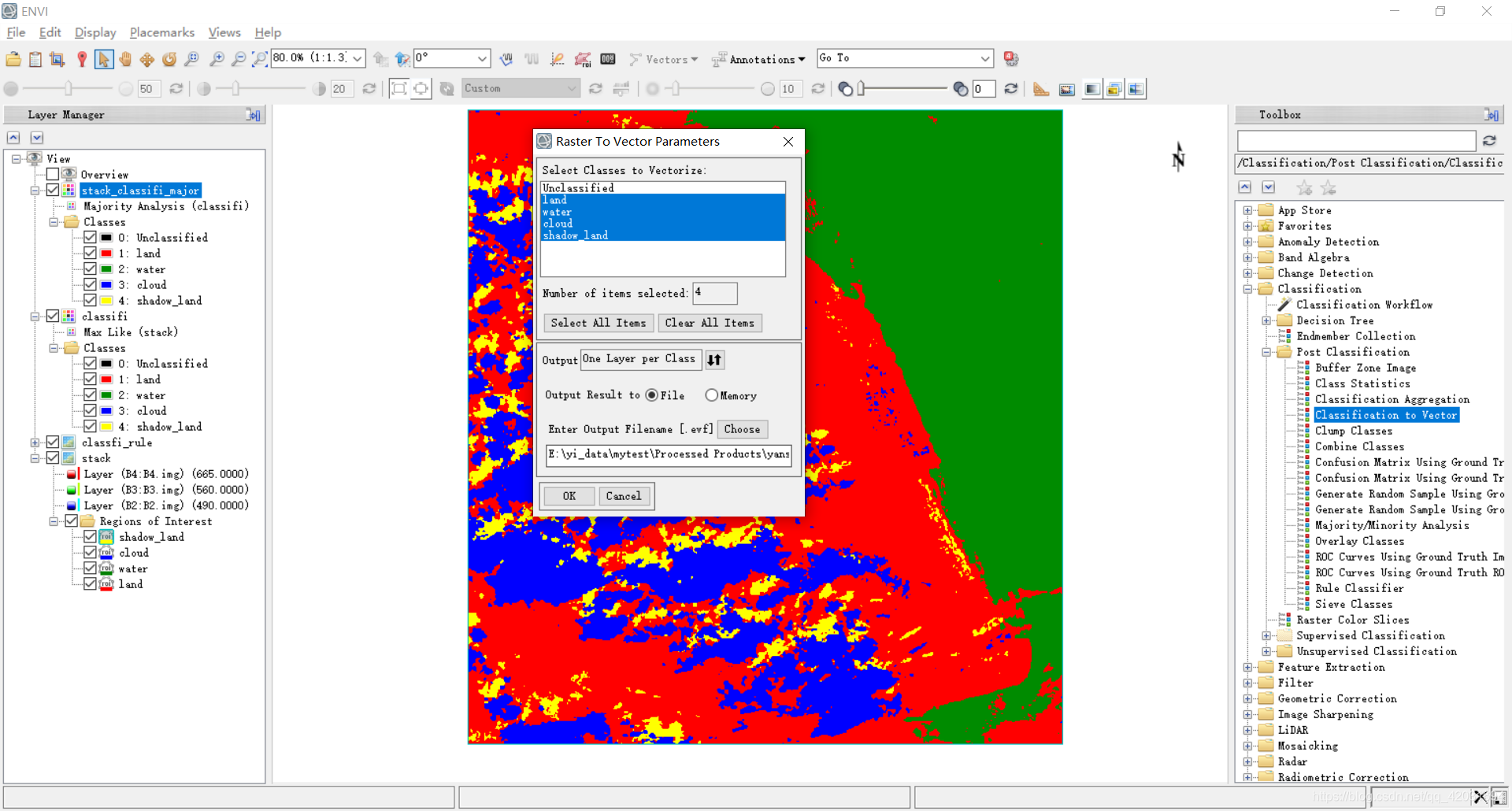Screen dimensions: 1512x811
Task: Click the output filename text field
Action: [669, 454]
